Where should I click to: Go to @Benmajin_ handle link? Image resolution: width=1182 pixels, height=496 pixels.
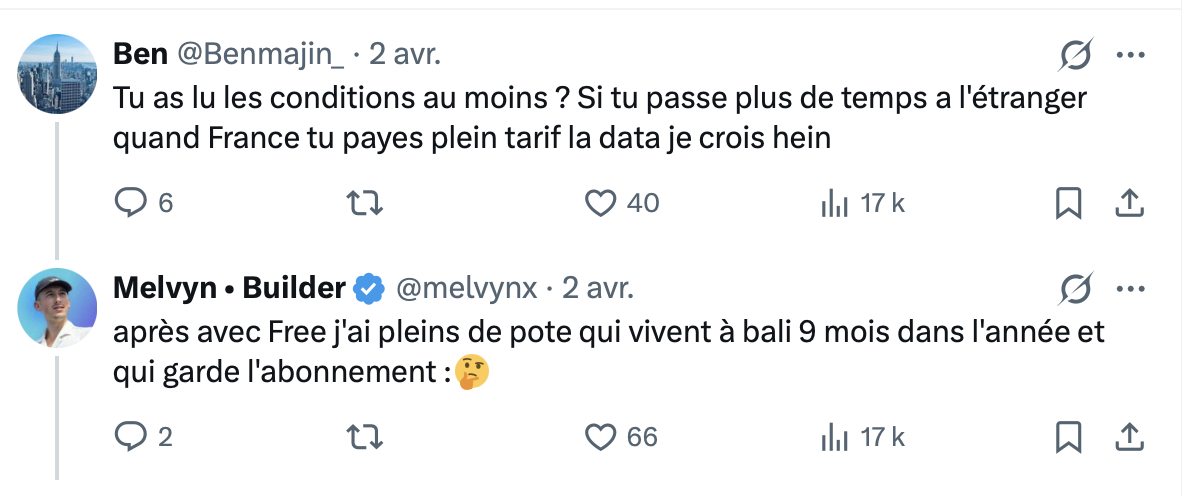(x=260, y=55)
